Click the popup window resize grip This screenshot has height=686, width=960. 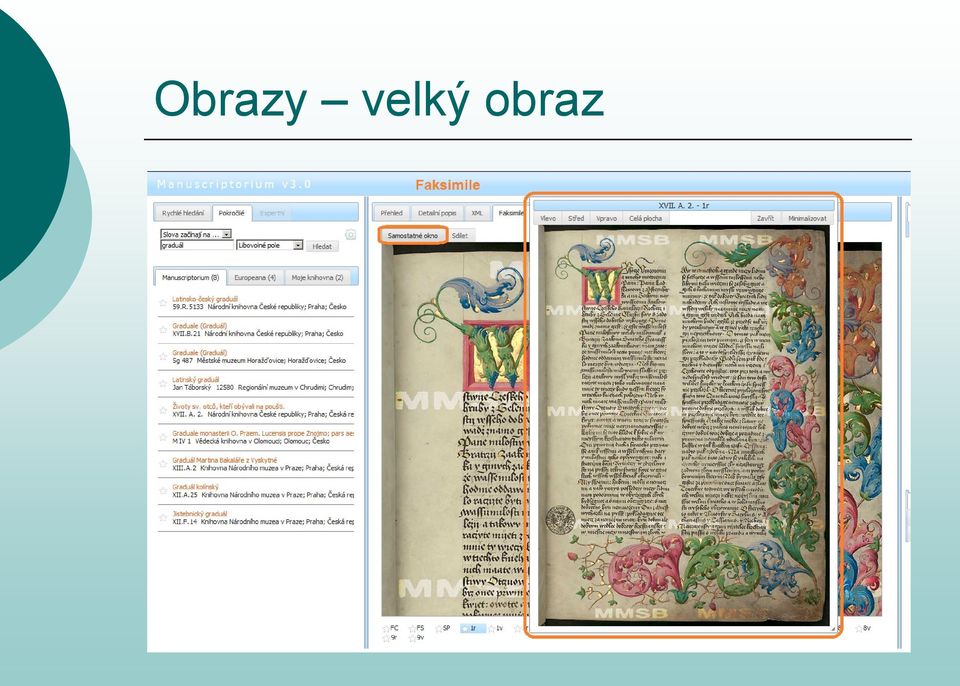pyautogui.click(x=833, y=628)
